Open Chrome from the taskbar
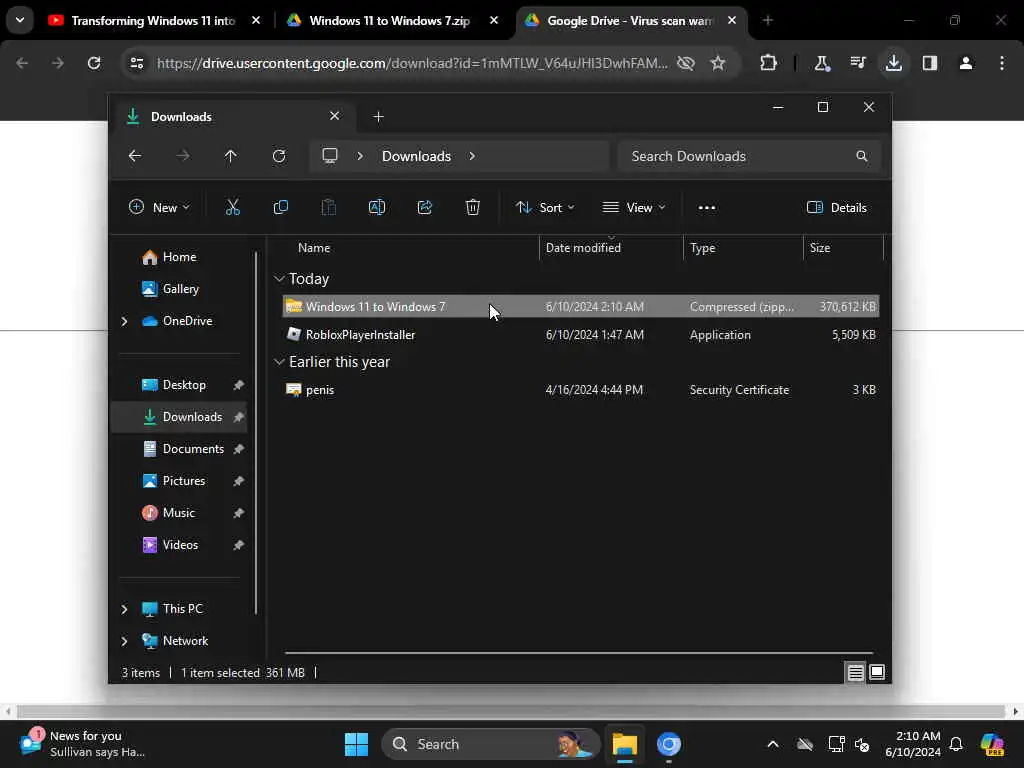This screenshot has height=768, width=1024. click(x=668, y=744)
